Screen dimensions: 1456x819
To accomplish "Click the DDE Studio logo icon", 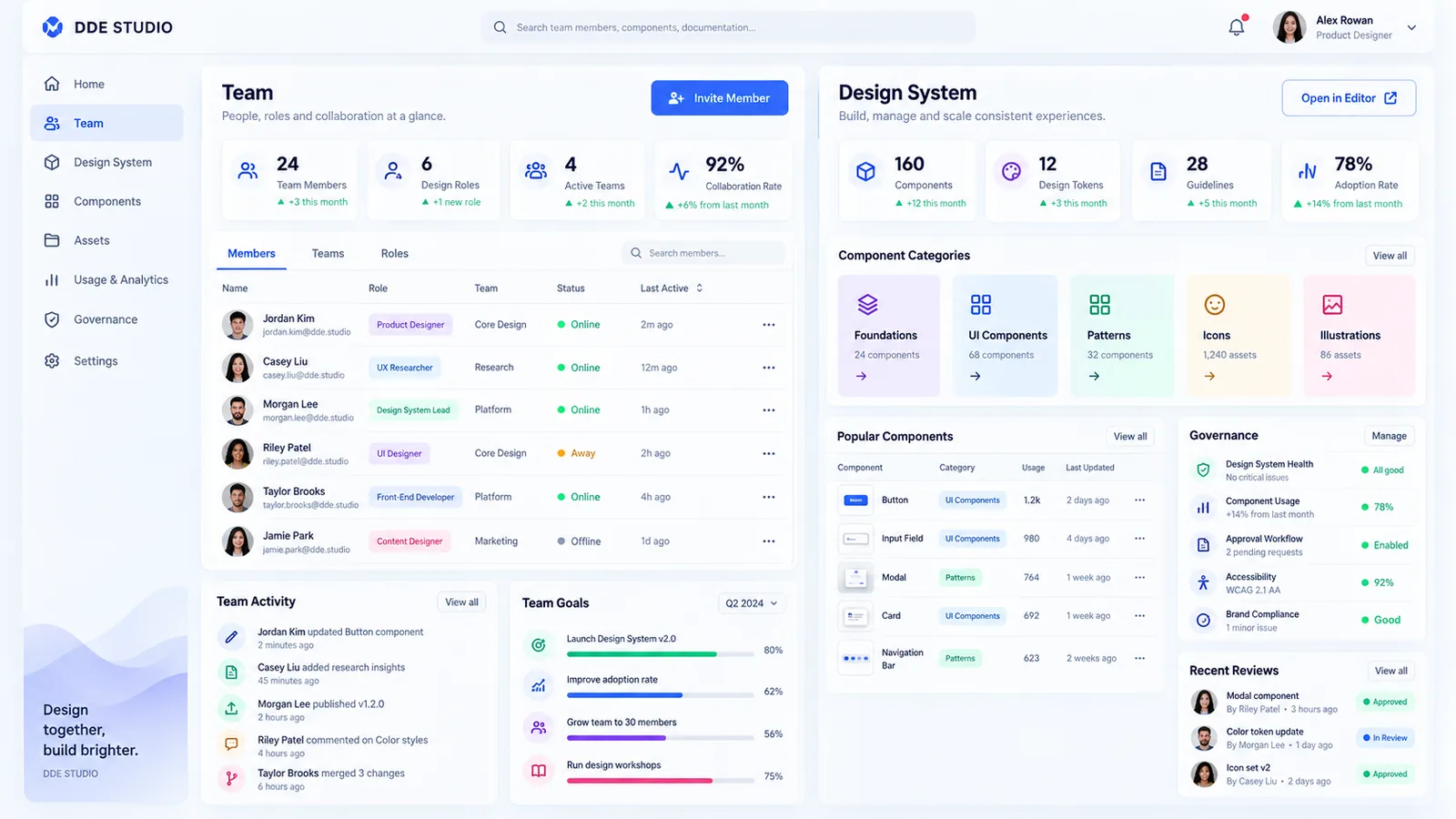I will [53, 27].
